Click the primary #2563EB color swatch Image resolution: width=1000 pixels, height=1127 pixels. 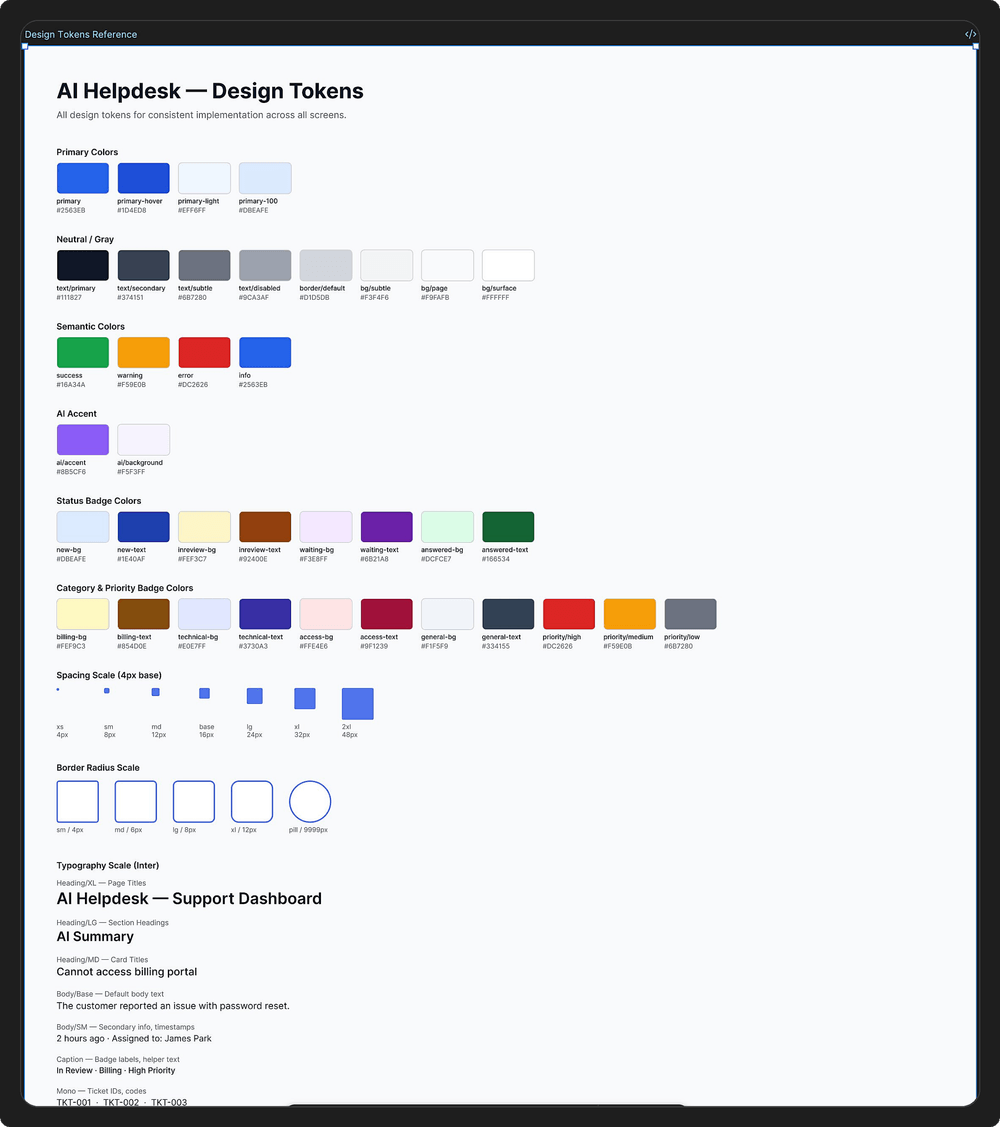click(x=83, y=178)
